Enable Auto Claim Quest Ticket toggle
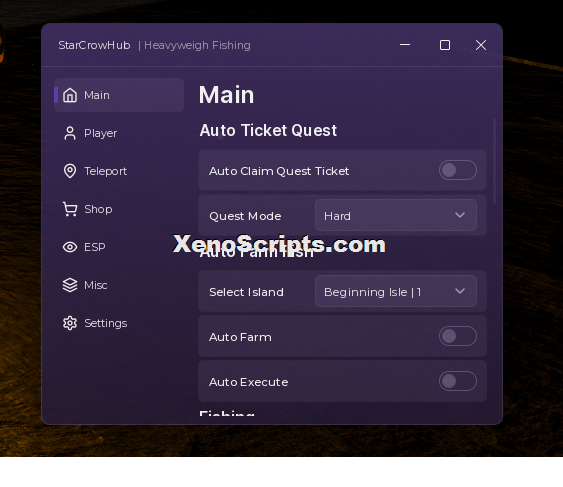The image size is (563, 487). tap(458, 170)
